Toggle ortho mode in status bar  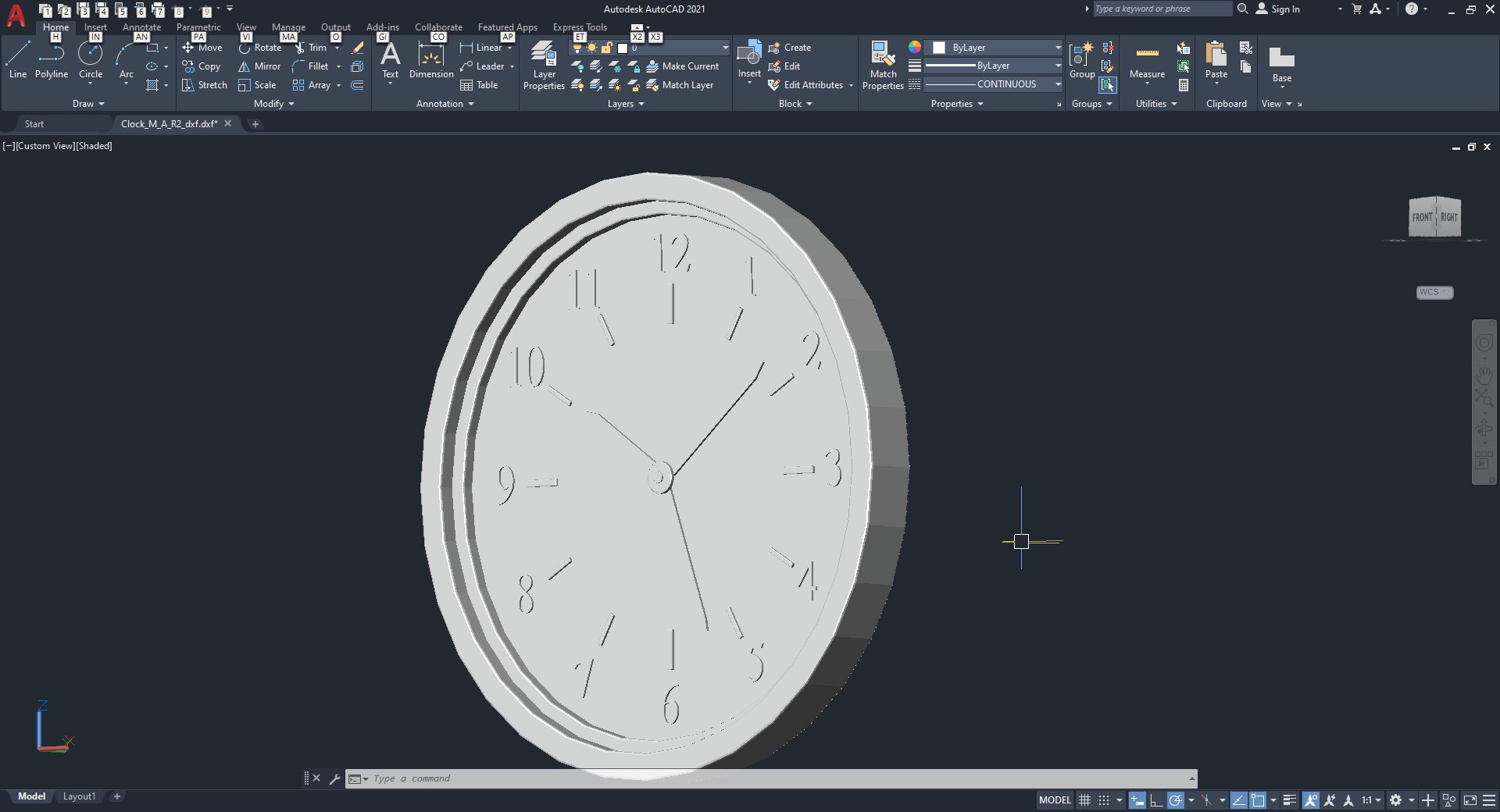[1156, 800]
